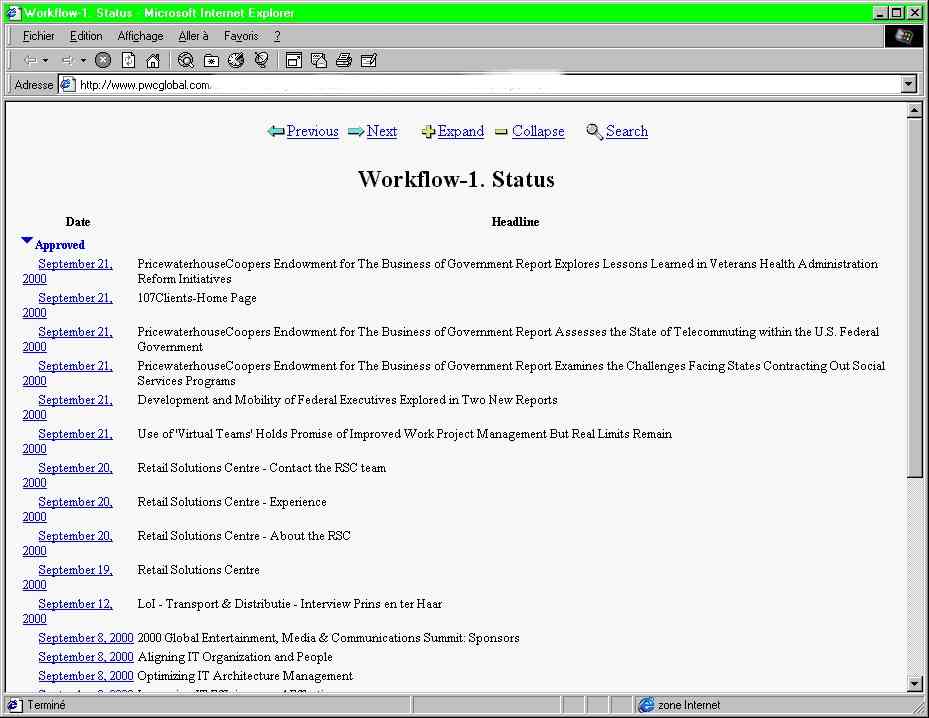
Task: Open the Edition menu
Action: [x=86, y=36]
